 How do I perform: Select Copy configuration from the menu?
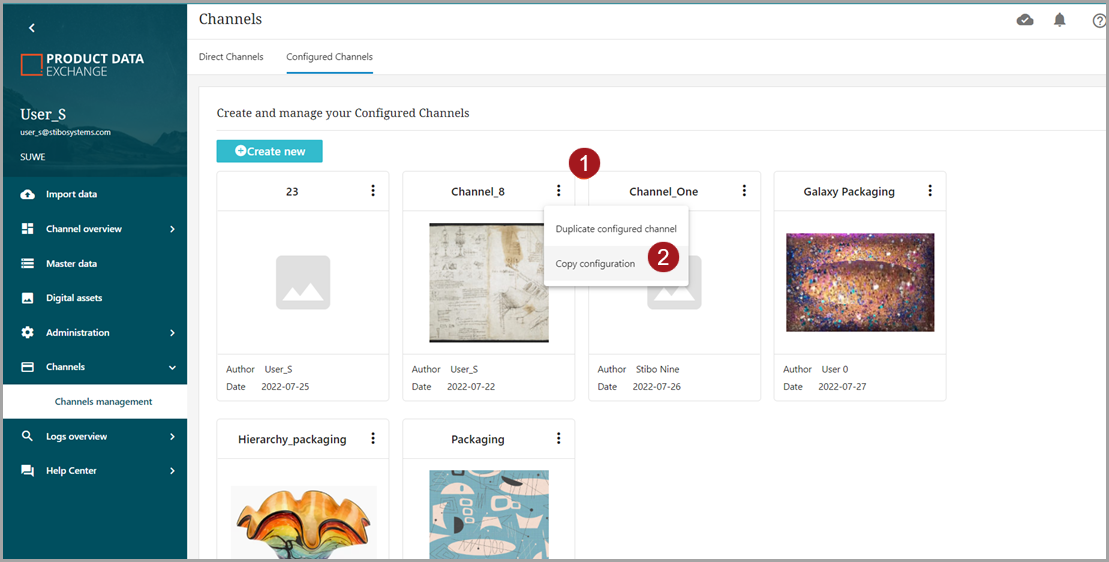595,264
